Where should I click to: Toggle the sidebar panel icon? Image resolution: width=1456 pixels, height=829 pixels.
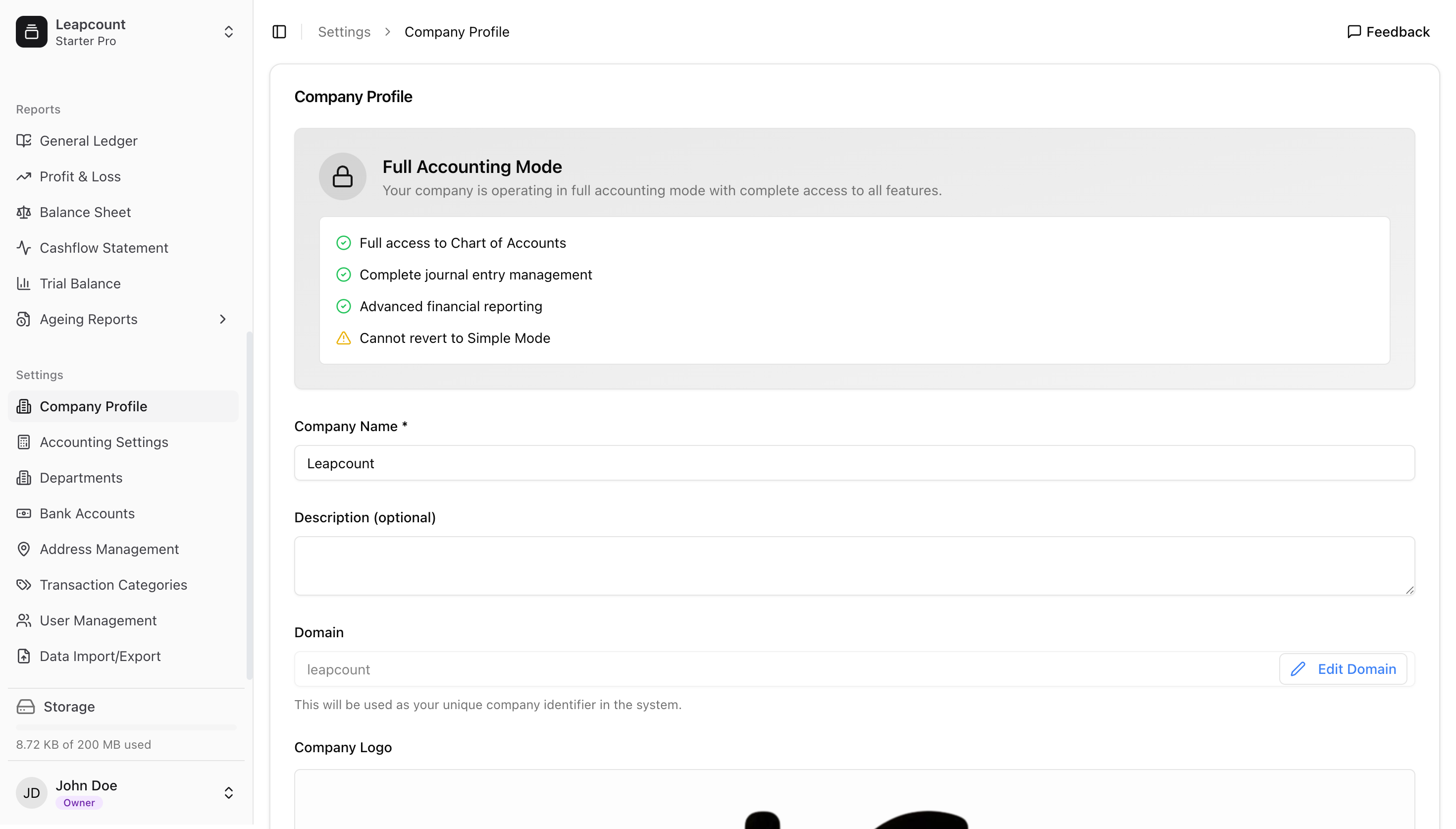point(279,32)
